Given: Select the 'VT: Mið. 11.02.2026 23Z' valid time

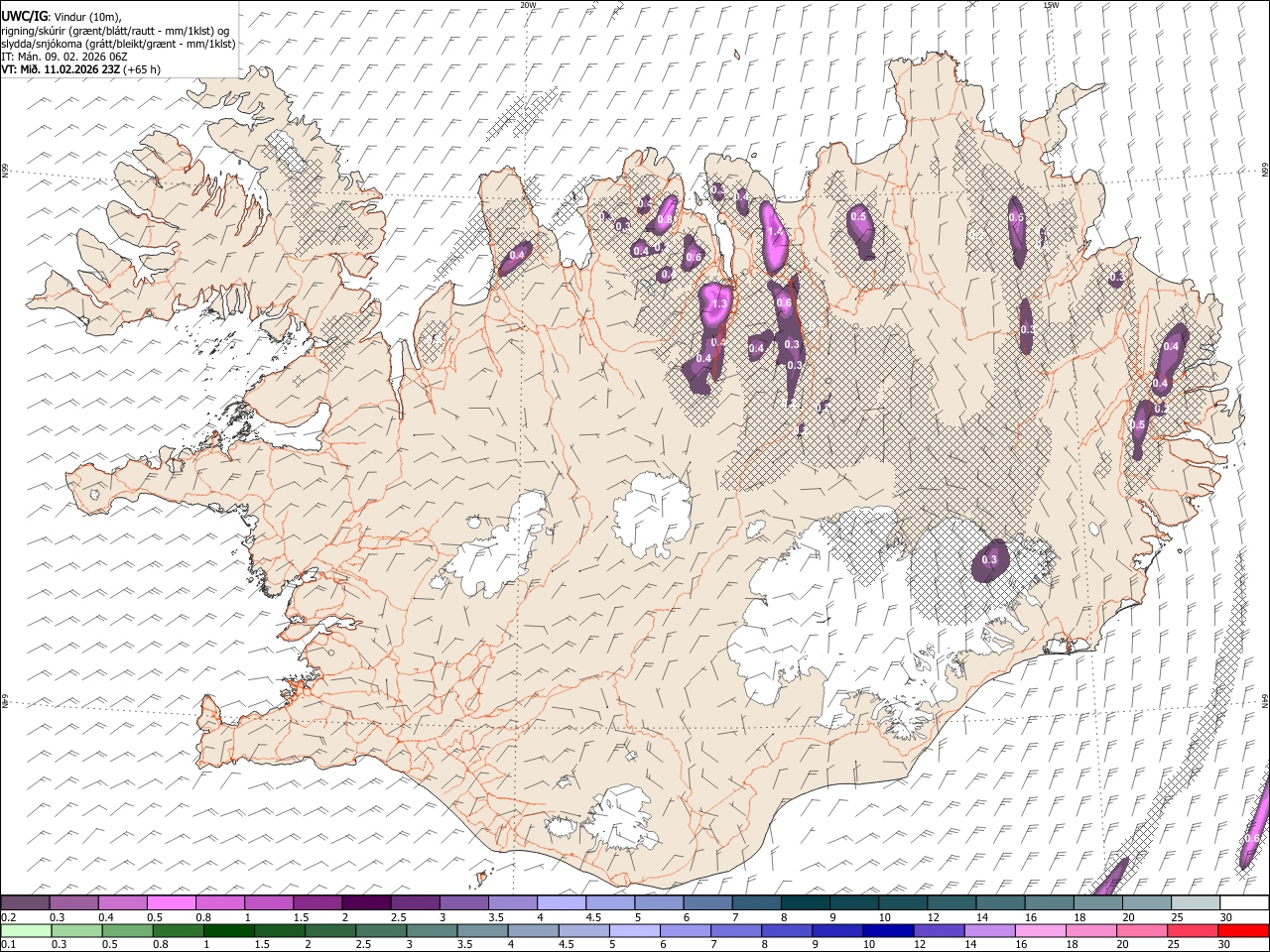Looking at the screenshot, I should coord(62,69).
